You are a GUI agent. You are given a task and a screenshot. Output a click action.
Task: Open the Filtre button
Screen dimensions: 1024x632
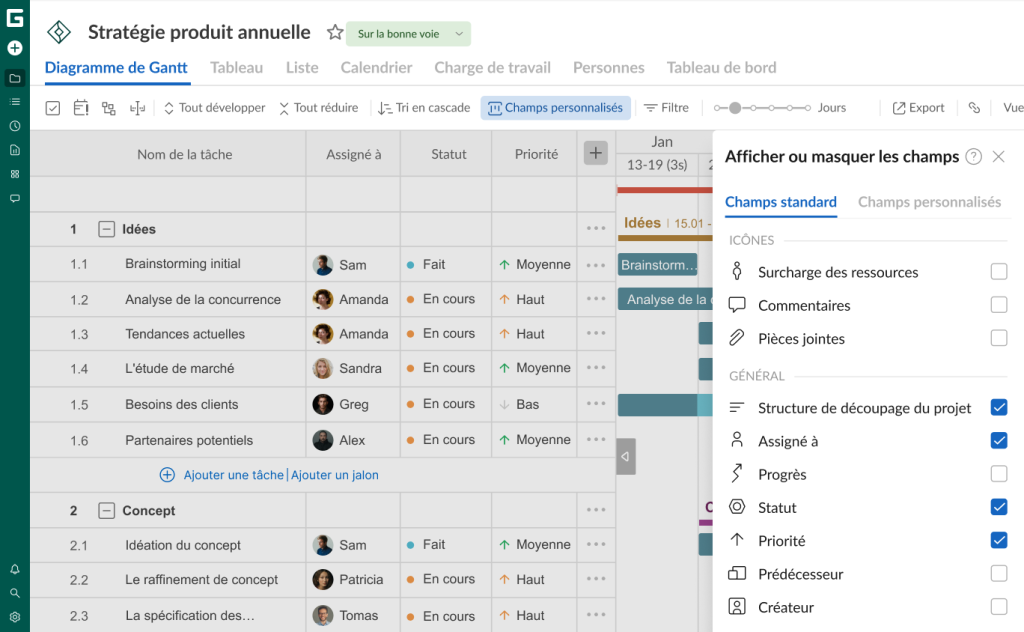pyautogui.click(x=666, y=108)
